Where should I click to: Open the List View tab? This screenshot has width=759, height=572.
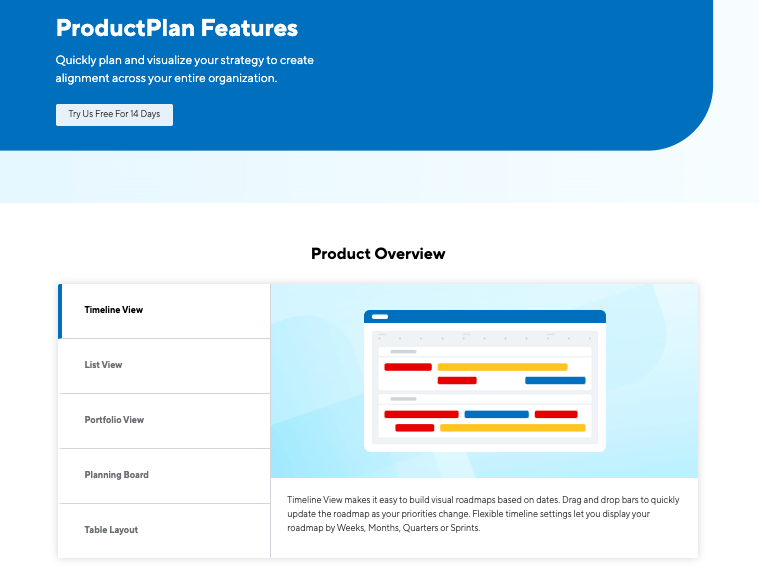(164, 366)
